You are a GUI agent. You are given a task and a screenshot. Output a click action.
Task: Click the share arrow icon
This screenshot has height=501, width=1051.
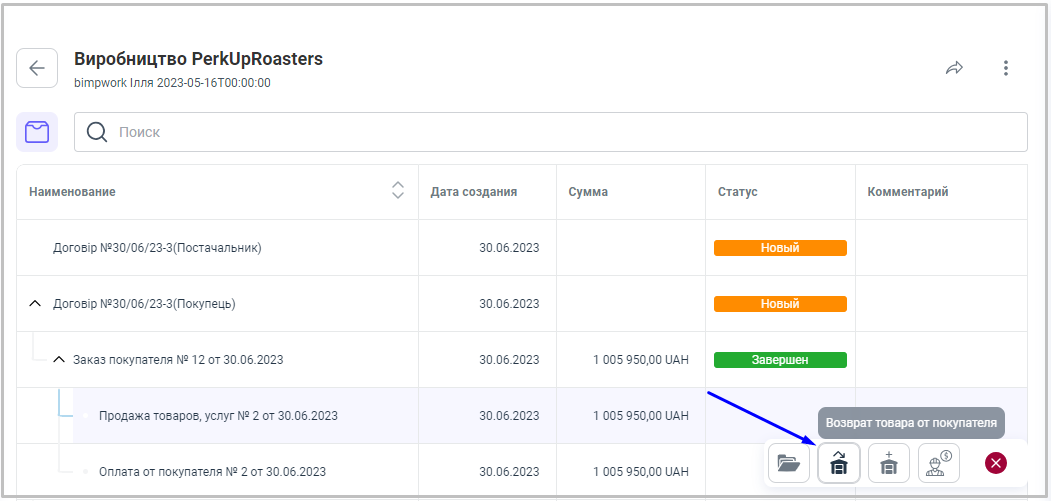[x=954, y=68]
